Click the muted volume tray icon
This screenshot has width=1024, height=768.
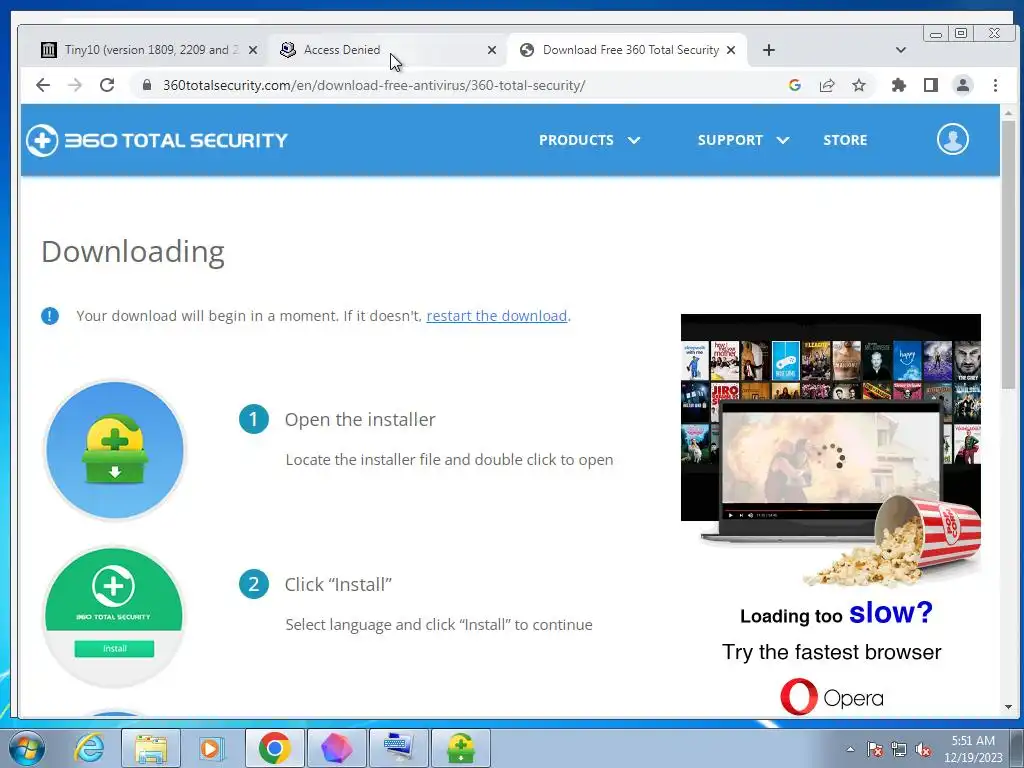pyautogui.click(x=923, y=749)
